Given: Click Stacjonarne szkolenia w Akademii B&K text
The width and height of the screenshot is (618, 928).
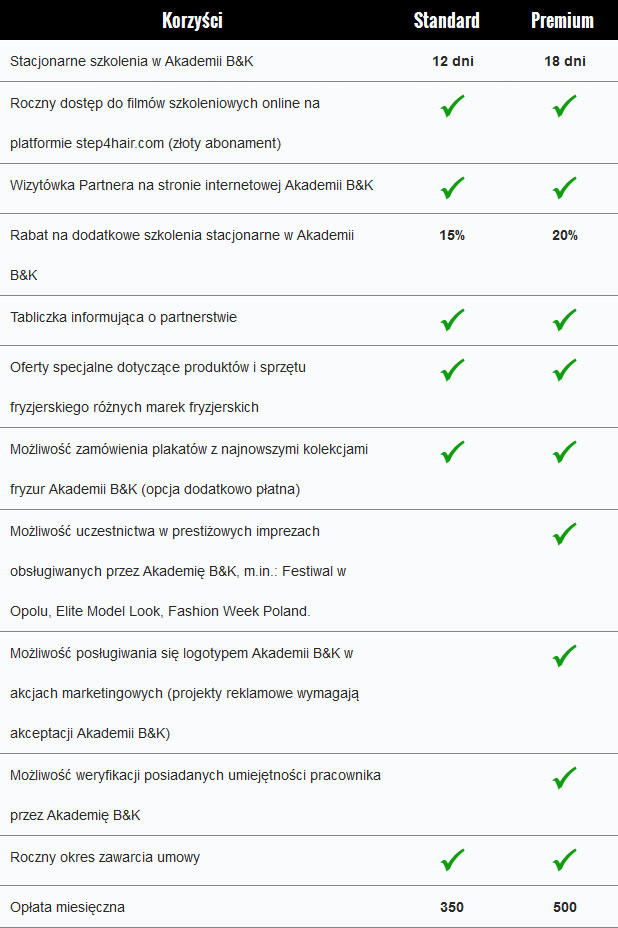Looking at the screenshot, I should click(x=131, y=61).
